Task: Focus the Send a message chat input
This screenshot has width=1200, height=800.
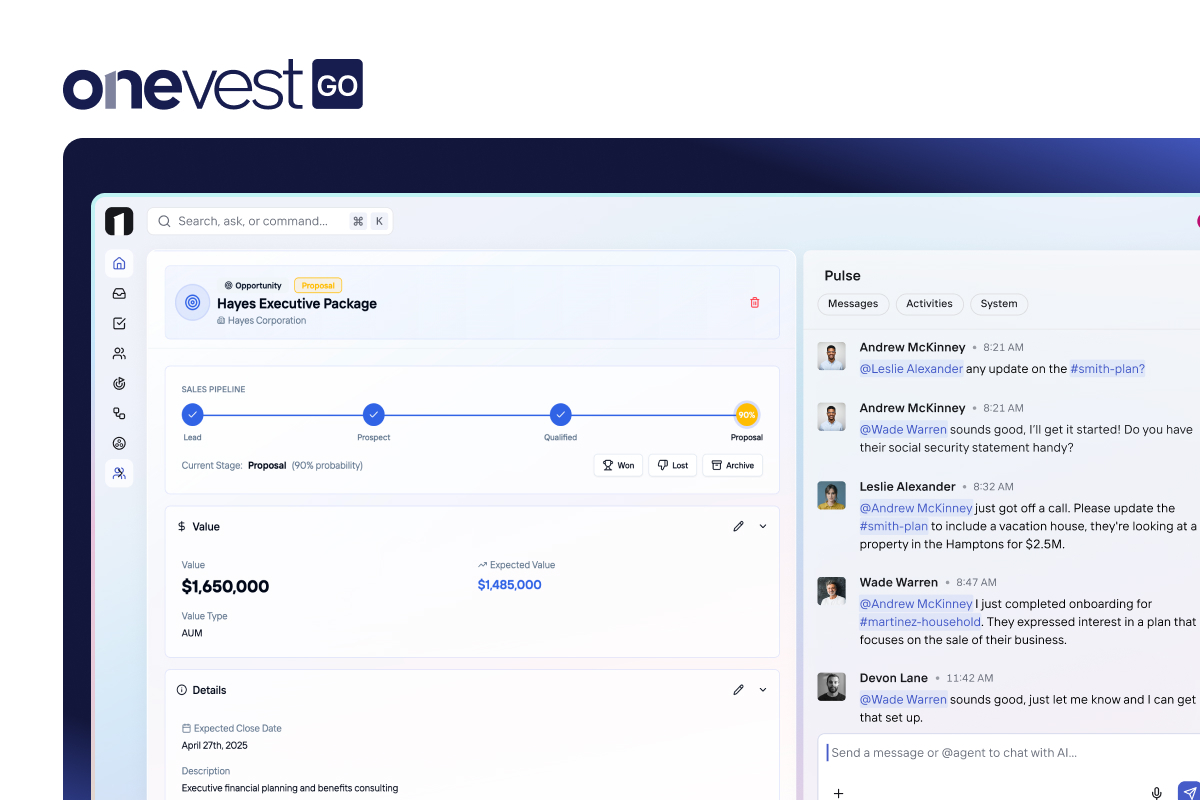Action: [1010, 753]
